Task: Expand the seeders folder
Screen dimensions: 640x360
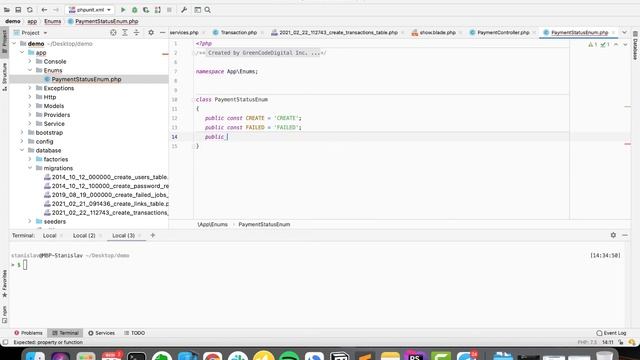Action: pyautogui.click(x=30, y=222)
